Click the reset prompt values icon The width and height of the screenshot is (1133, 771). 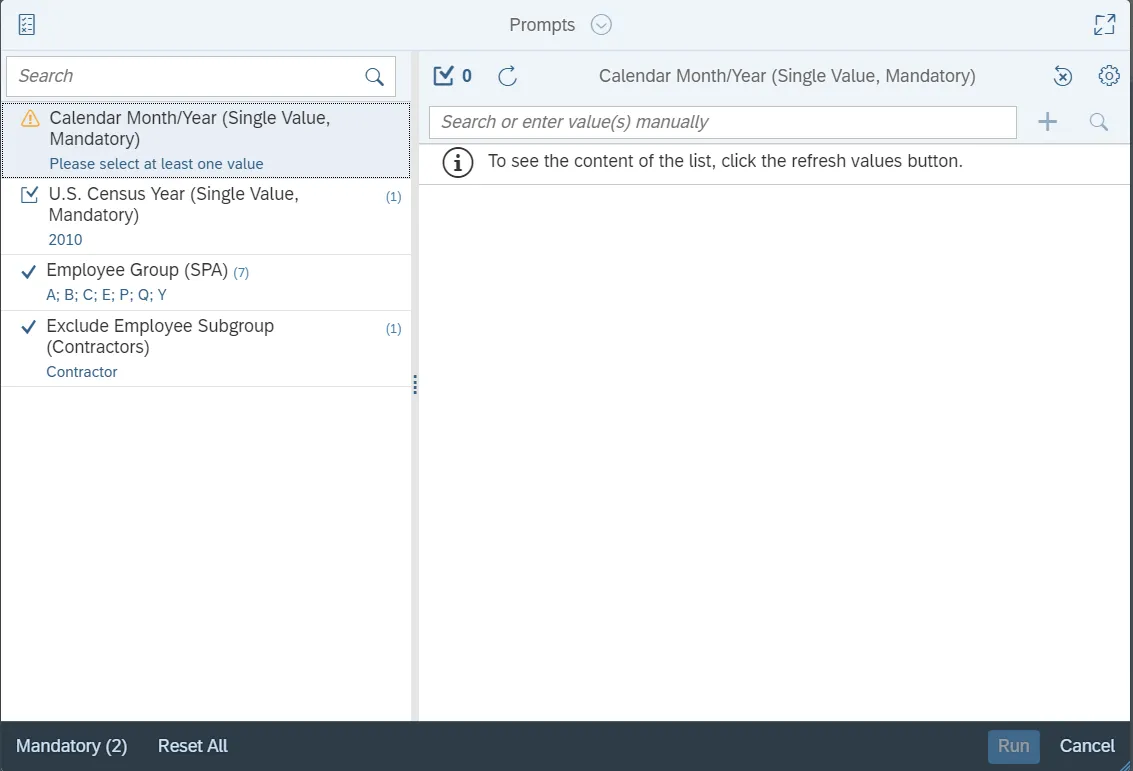[x=1063, y=76]
